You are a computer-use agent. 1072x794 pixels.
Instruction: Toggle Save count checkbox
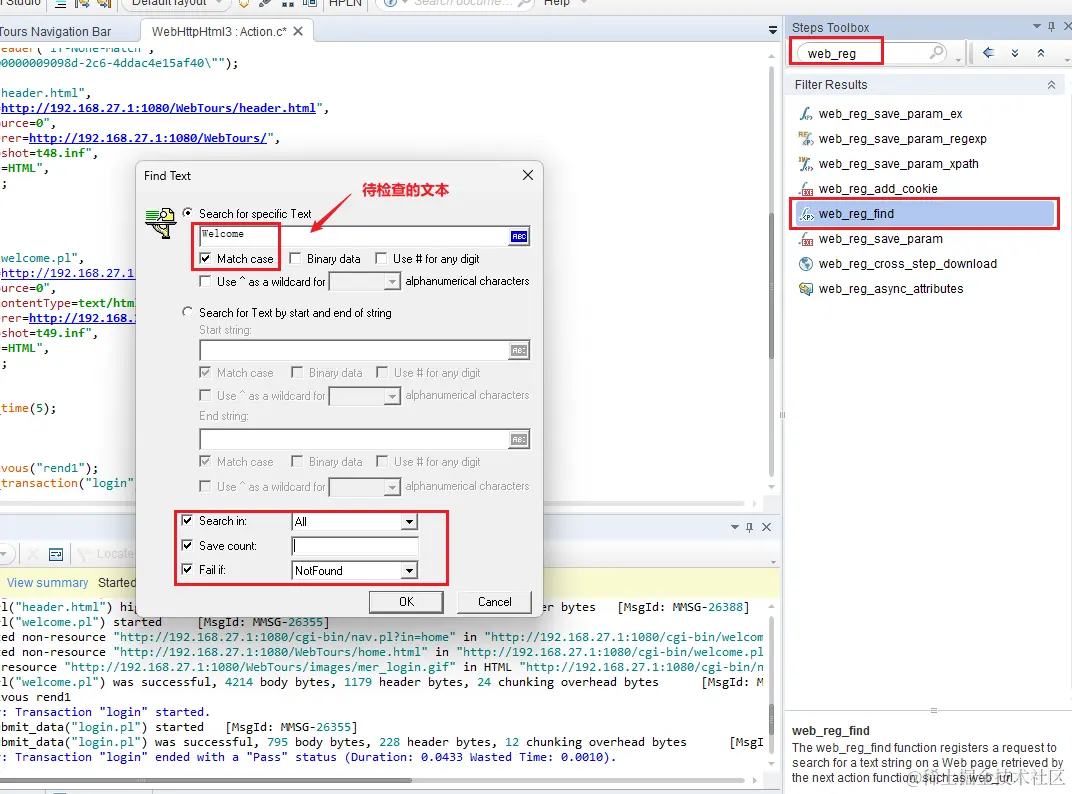(x=187, y=545)
